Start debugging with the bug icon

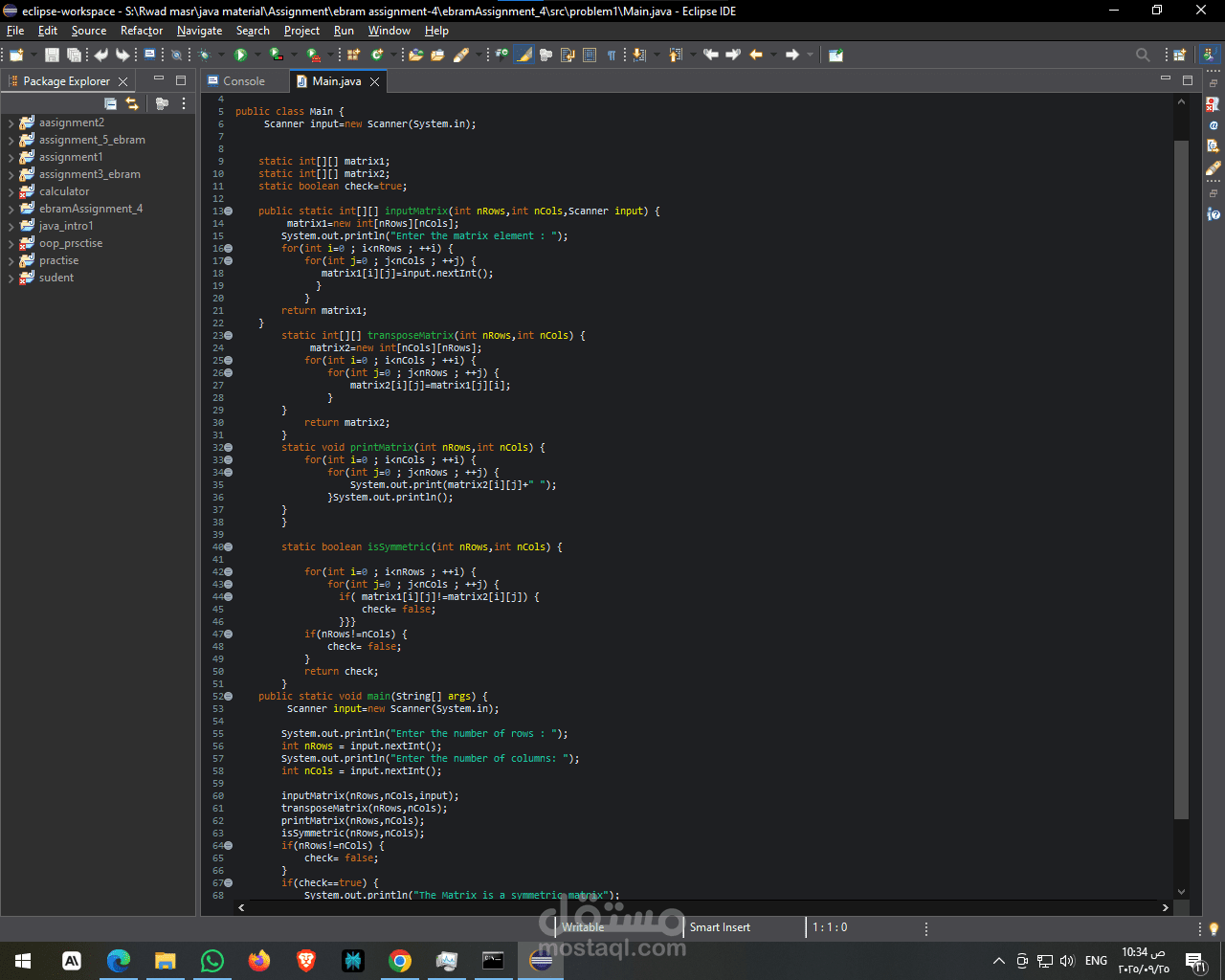tap(205, 55)
